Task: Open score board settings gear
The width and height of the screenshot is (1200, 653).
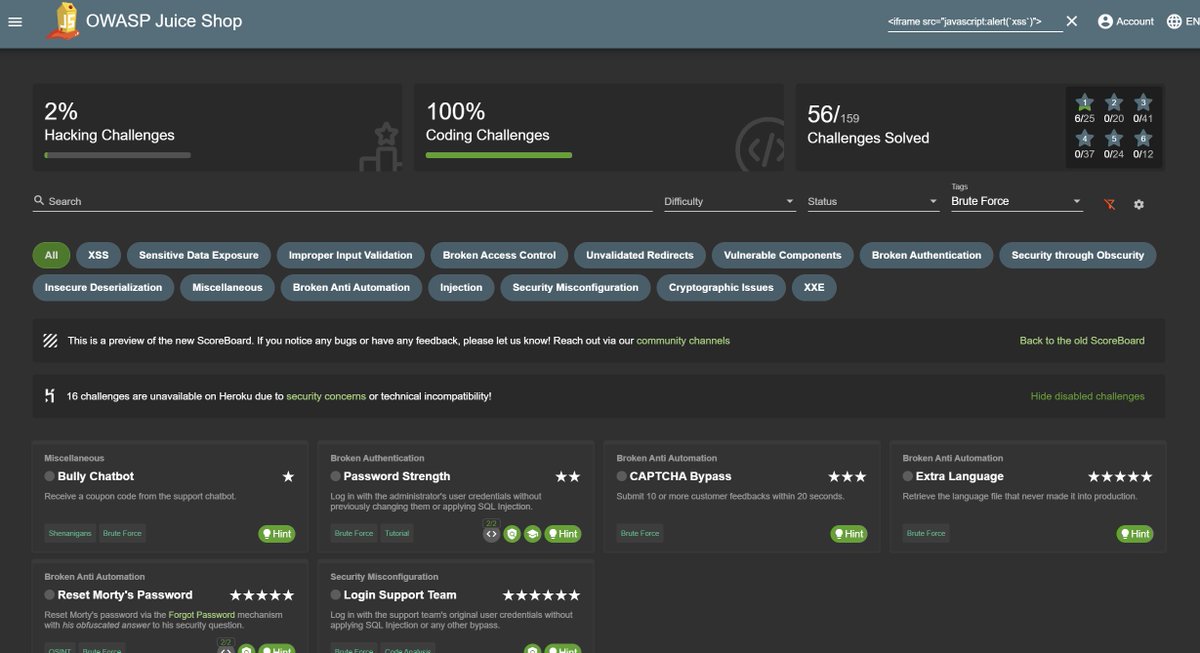Action: [x=1138, y=204]
